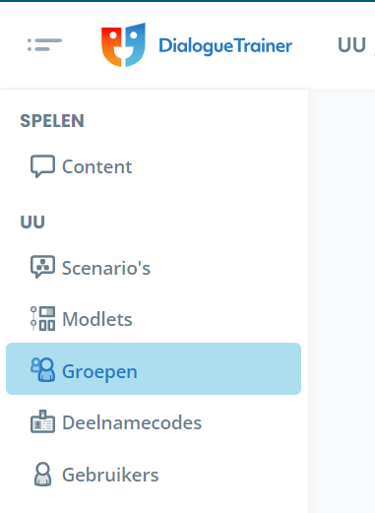Open the Scenario's page
375x513 pixels.
point(153,267)
